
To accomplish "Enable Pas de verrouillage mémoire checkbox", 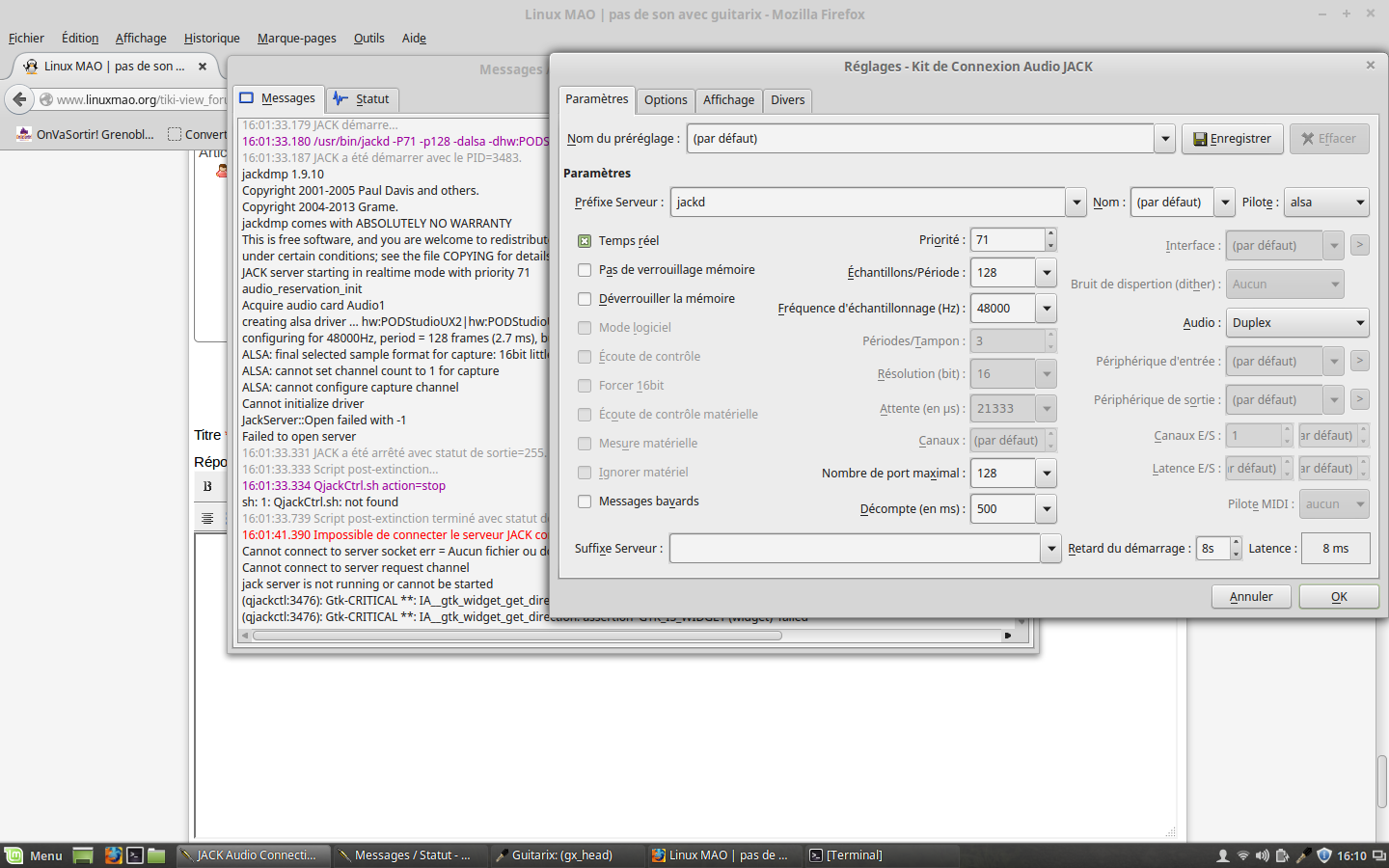I will click(x=585, y=270).
